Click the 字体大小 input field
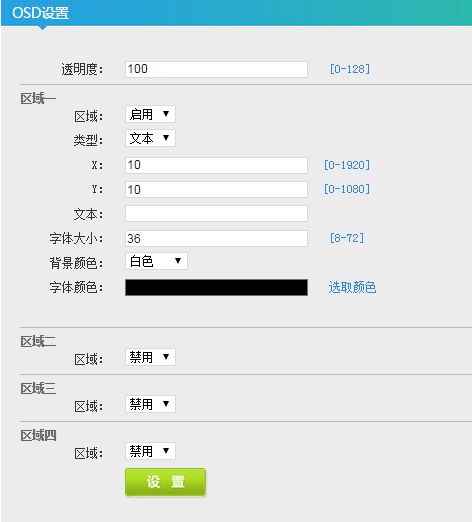472x522 pixels. tap(216, 238)
